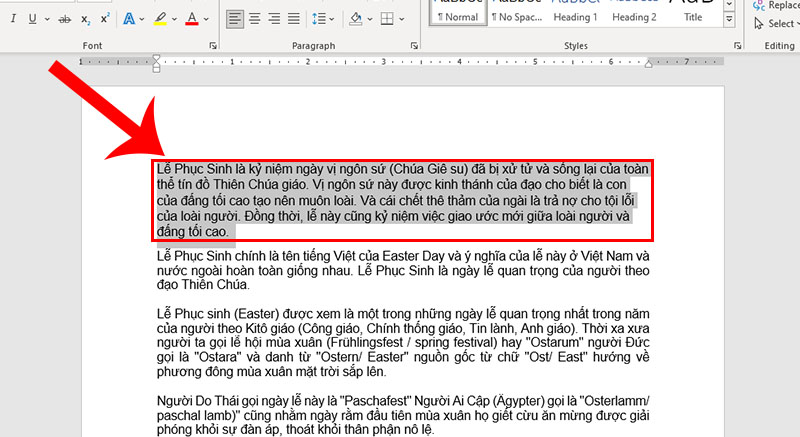This screenshot has width=800, height=437.
Task: Apply red font color
Action: (x=192, y=19)
